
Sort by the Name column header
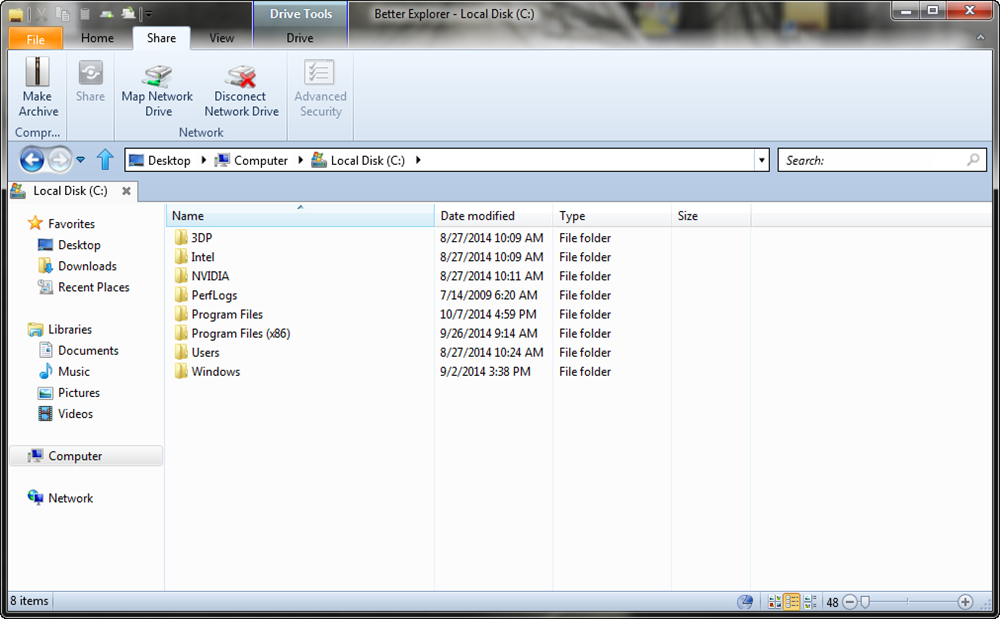[300, 215]
